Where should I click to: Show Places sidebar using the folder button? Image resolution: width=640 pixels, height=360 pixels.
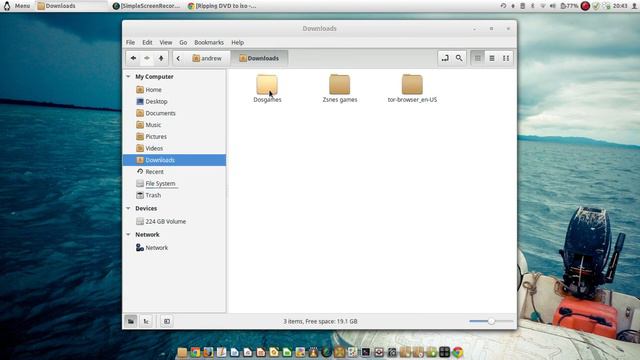[x=131, y=322]
